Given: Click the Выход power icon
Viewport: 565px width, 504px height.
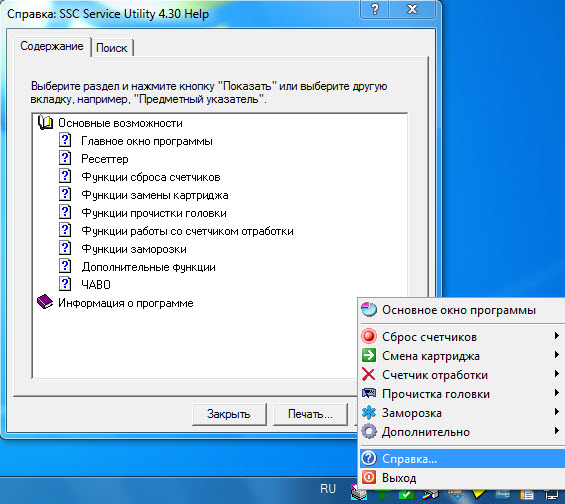Looking at the screenshot, I should (369, 477).
